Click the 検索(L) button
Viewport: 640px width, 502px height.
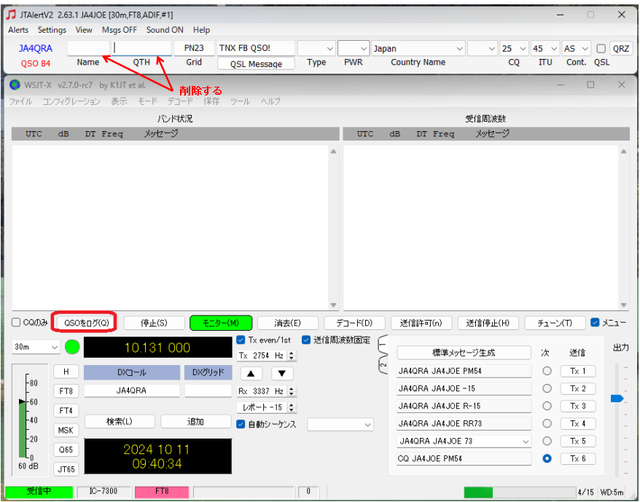click(x=120, y=421)
